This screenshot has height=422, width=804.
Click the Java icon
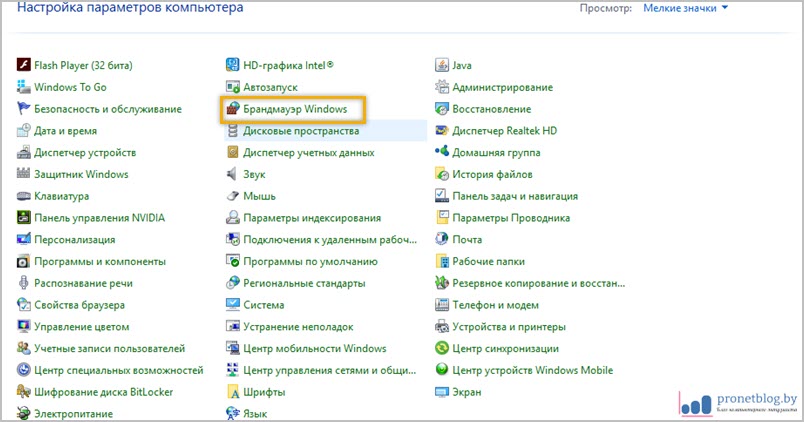[x=442, y=65]
